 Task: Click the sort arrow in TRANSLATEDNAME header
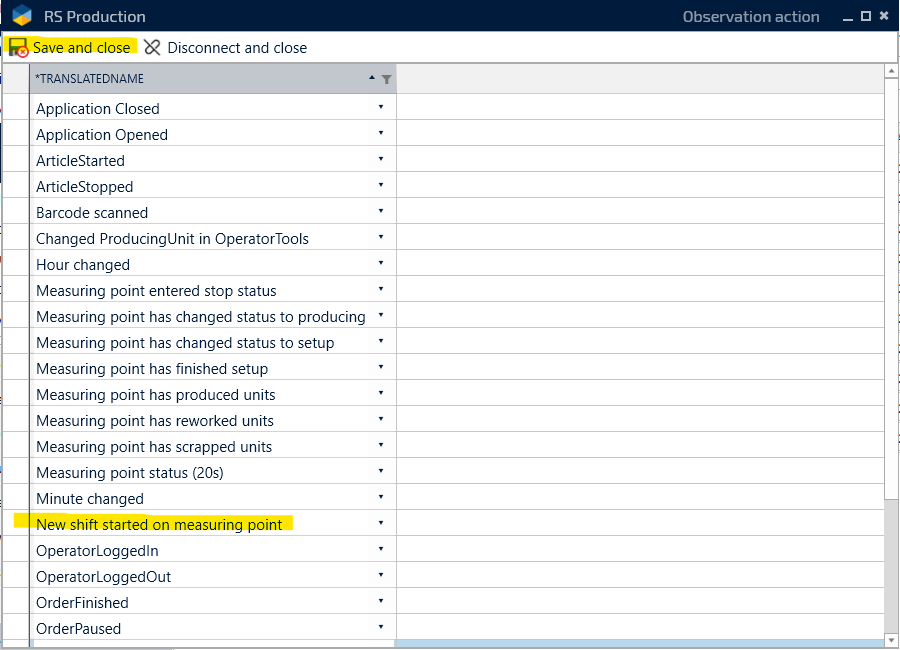(372, 79)
